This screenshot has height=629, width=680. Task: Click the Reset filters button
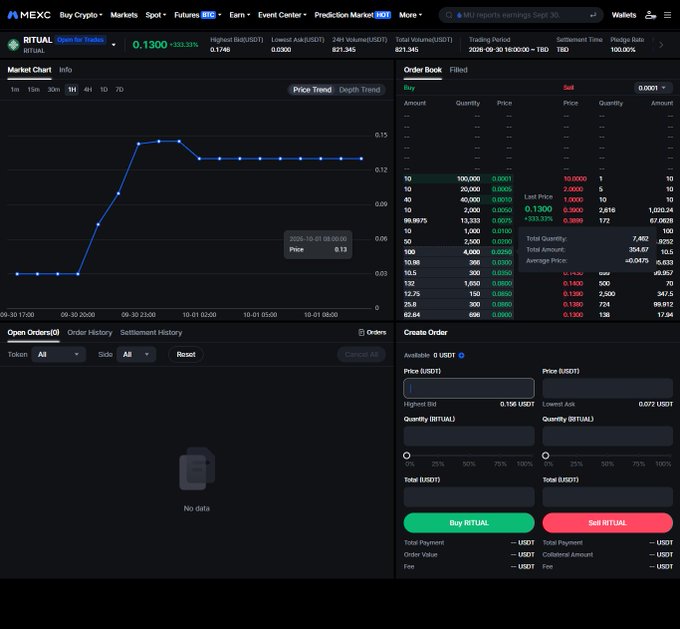[186, 354]
